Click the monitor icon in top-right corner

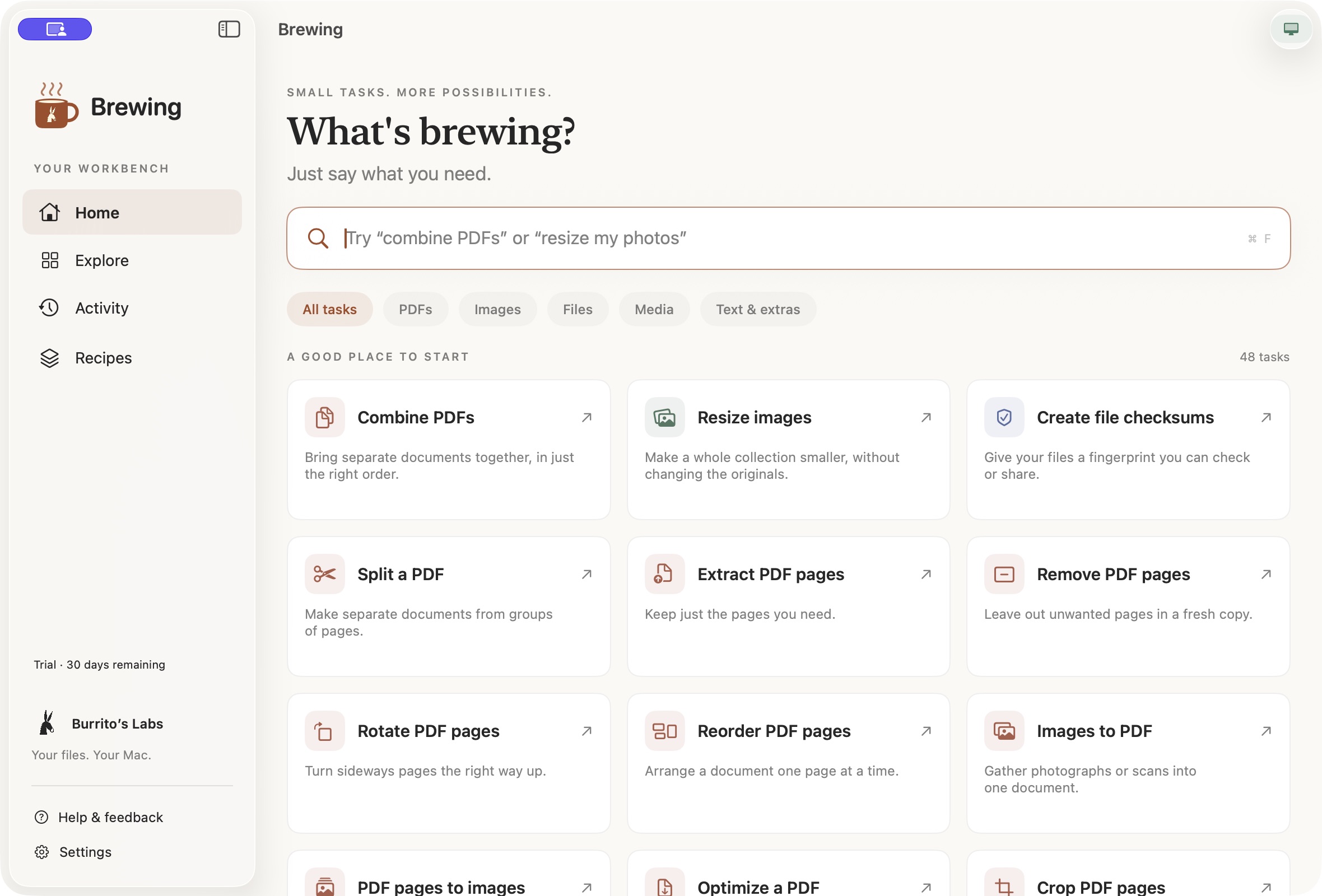(1291, 29)
